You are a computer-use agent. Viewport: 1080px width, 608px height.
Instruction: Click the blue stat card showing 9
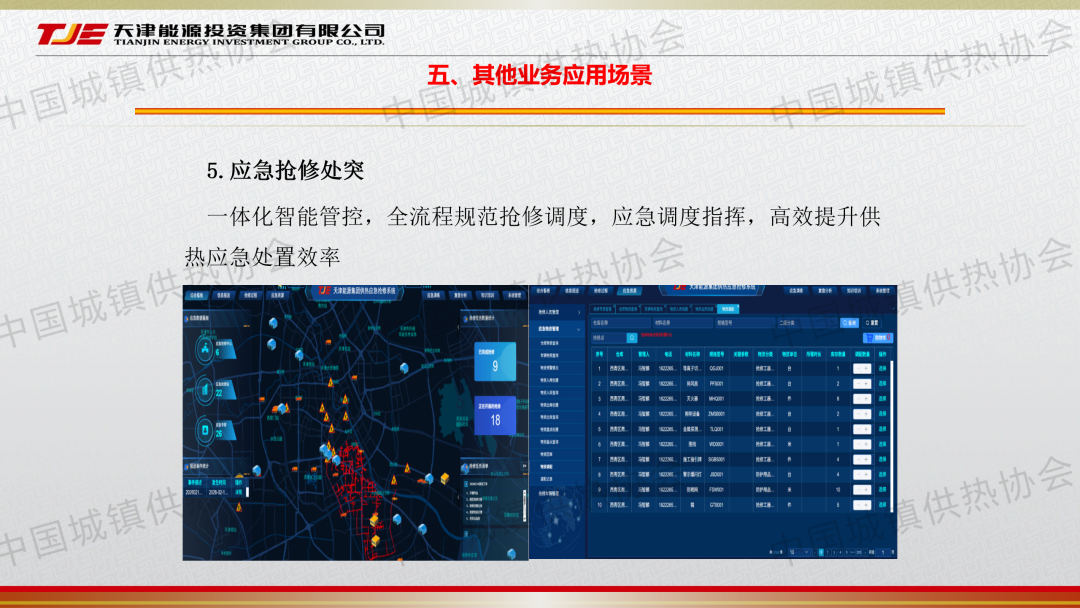pos(494,364)
